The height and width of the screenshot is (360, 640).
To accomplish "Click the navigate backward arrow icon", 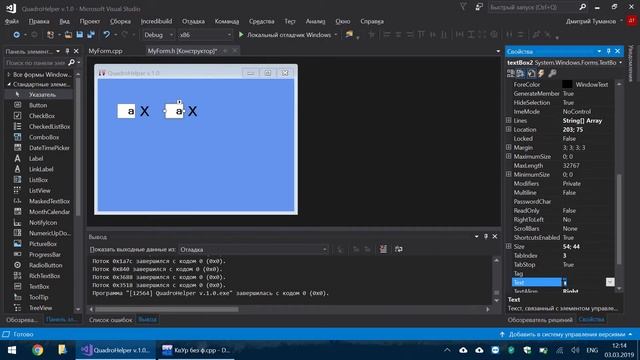I will 16,35.
